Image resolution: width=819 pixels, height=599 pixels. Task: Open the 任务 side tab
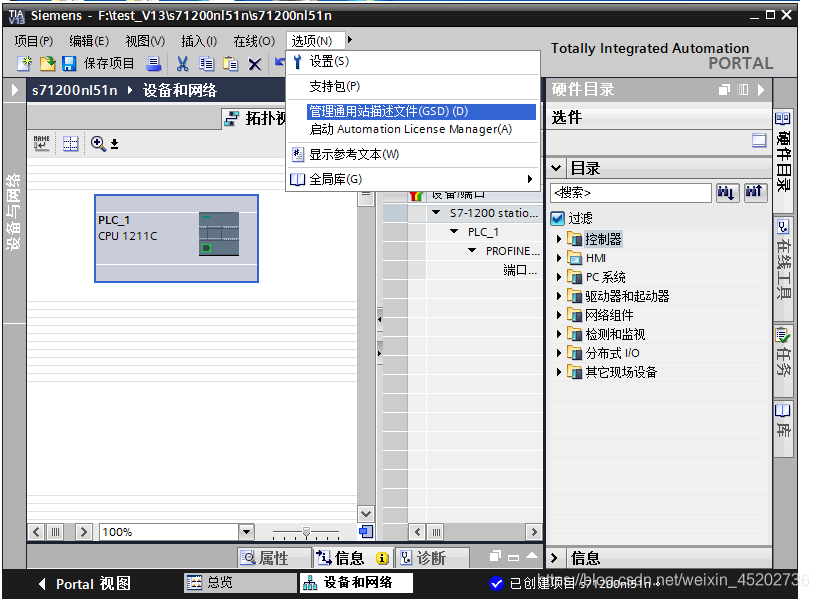tap(783, 360)
